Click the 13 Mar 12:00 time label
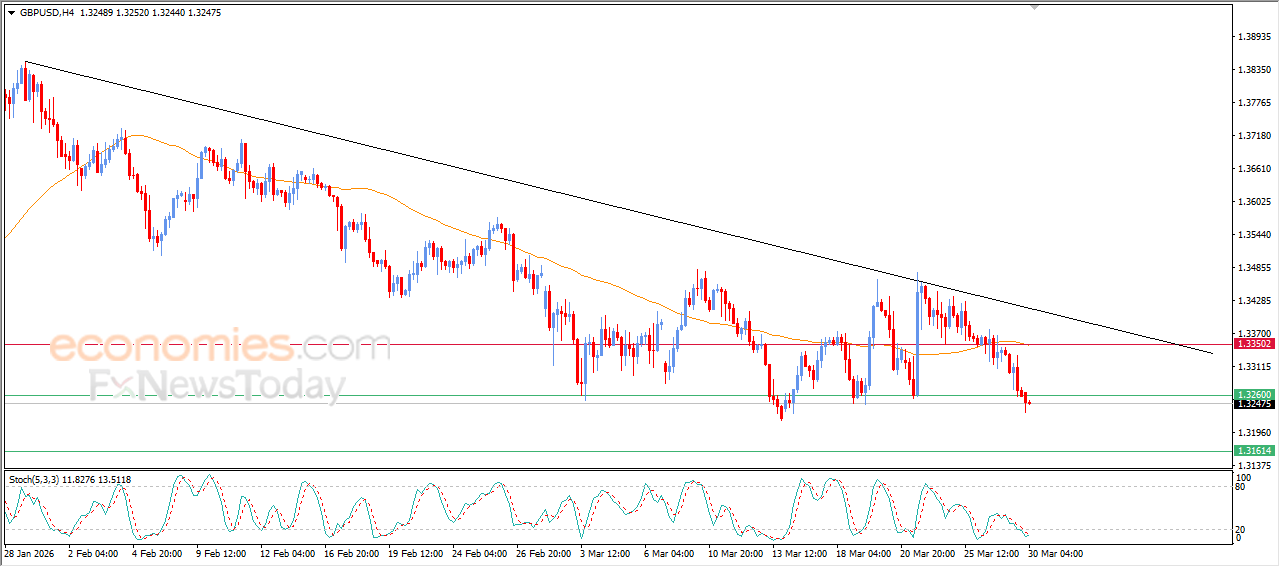The width and height of the screenshot is (1280, 567). (x=799, y=553)
